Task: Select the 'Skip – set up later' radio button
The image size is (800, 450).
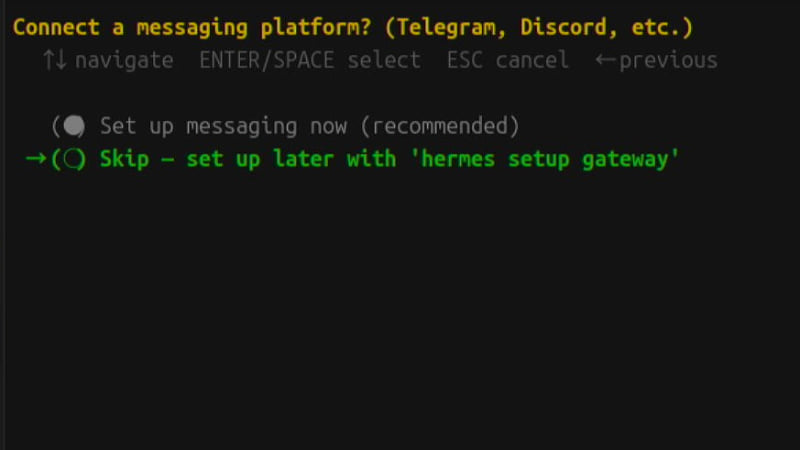Action: tap(69, 159)
